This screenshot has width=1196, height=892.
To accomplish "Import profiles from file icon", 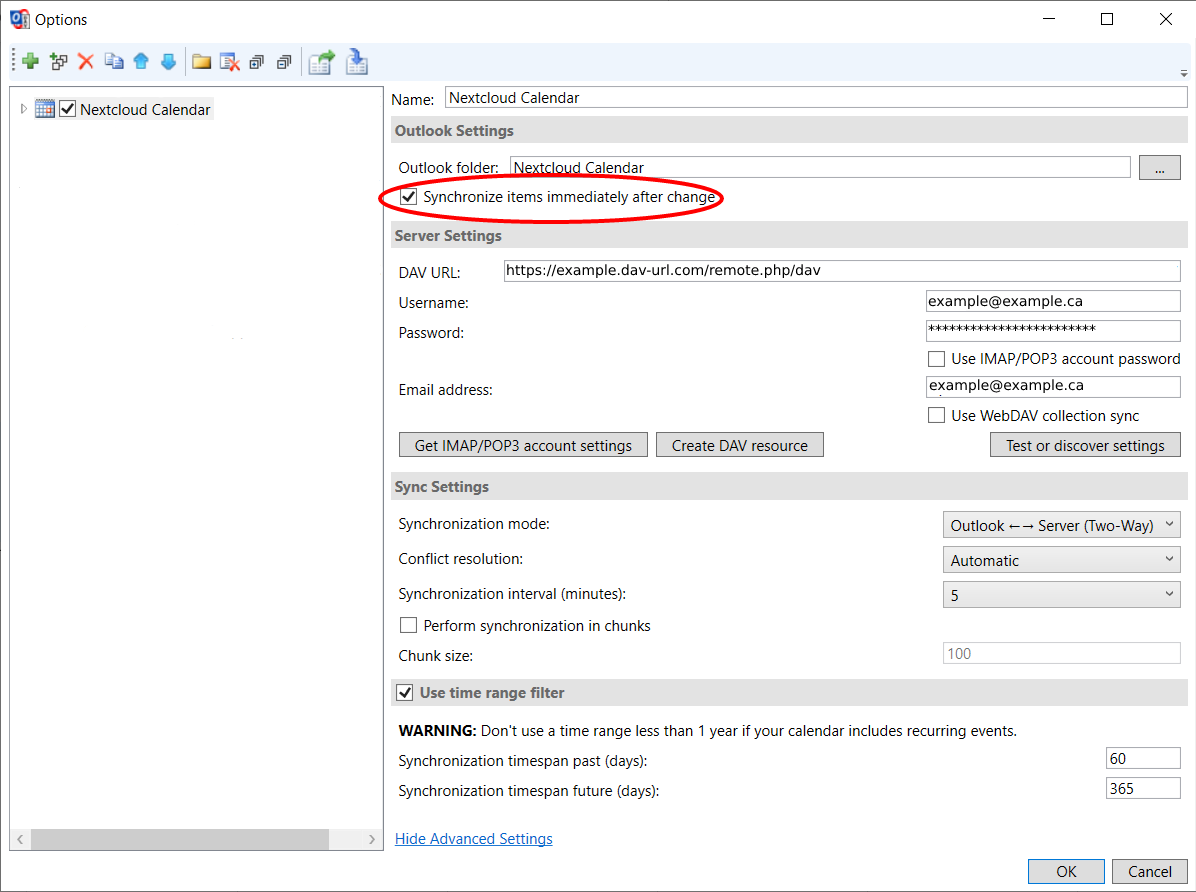I will (x=357, y=63).
